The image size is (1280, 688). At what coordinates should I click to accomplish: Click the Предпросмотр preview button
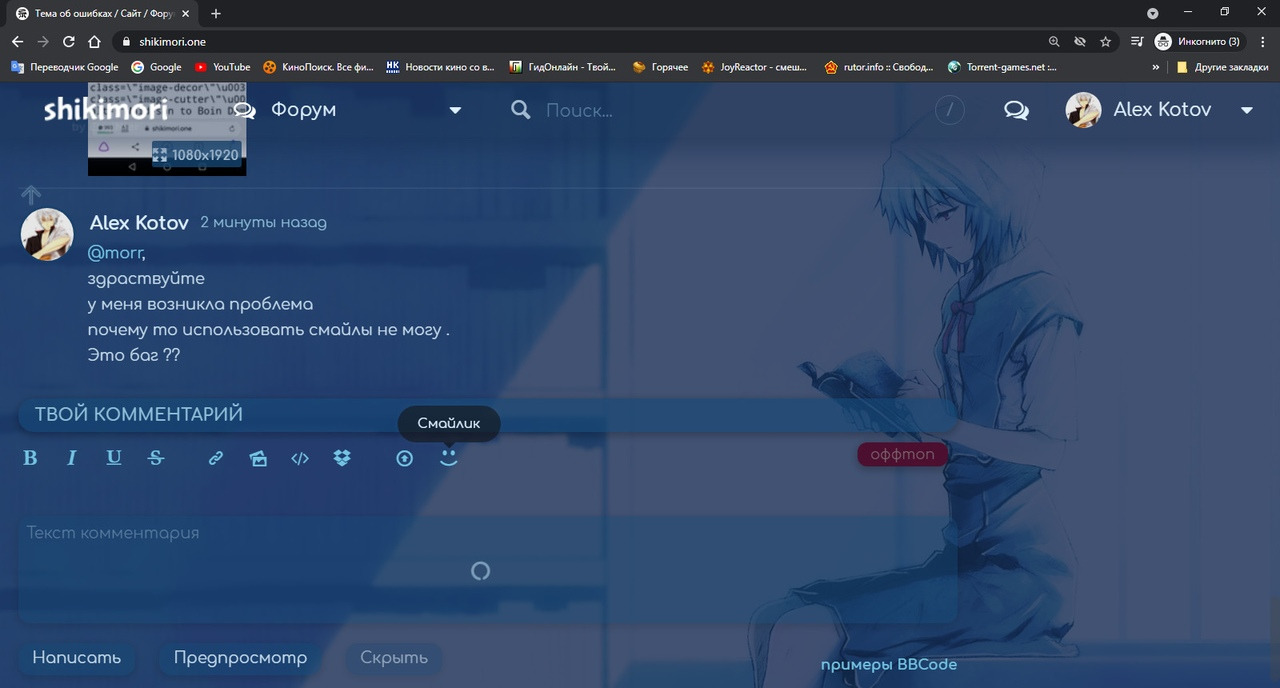coord(240,658)
